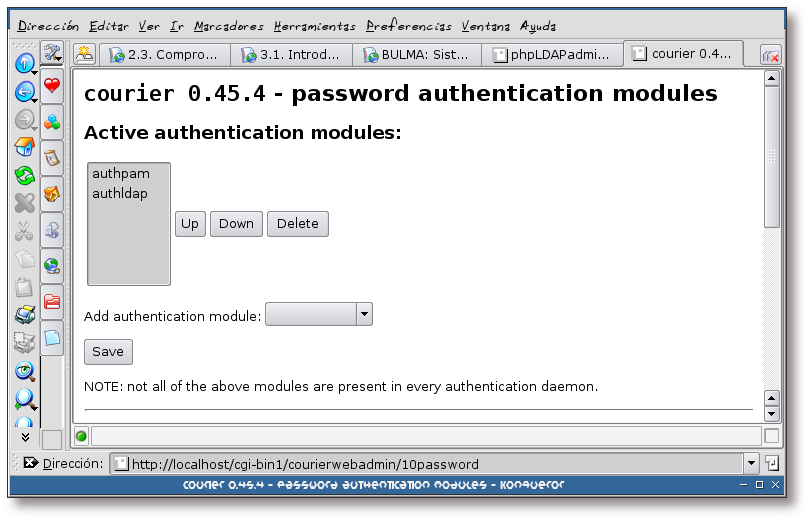Click the back navigation arrow icon

point(24,92)
